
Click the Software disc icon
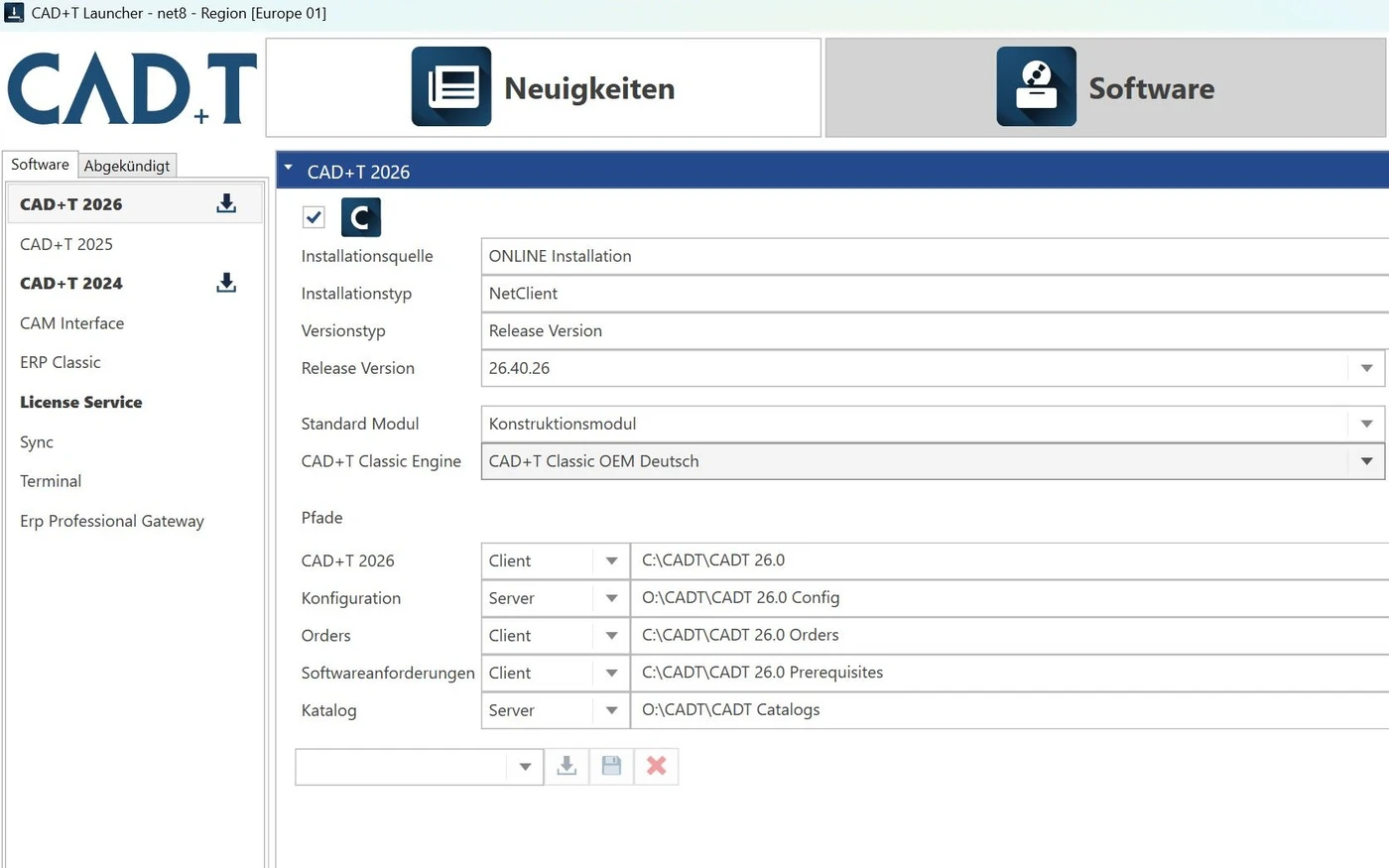(x=1037, y=86)
